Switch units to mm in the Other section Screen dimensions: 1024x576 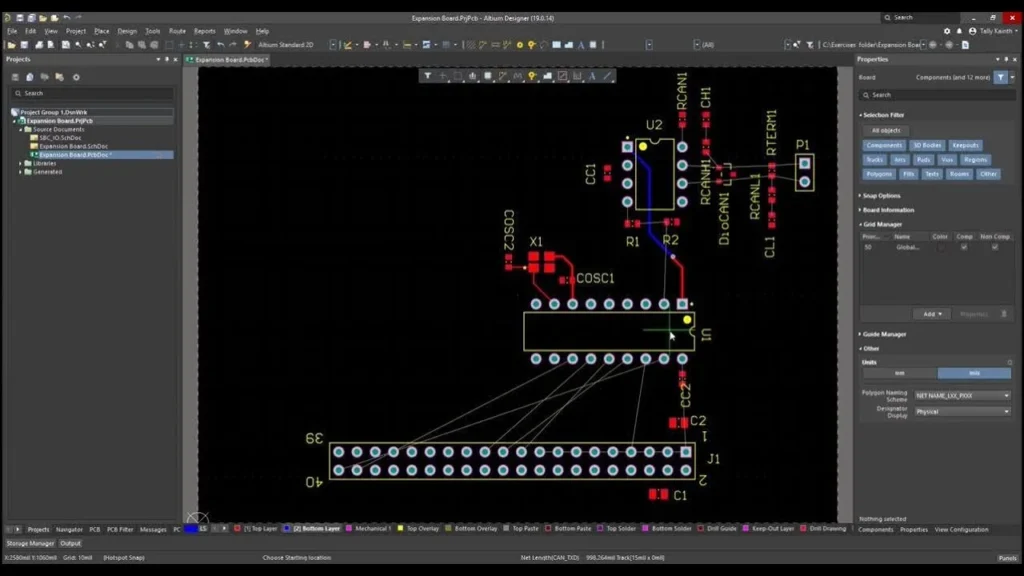click(900, 372)
